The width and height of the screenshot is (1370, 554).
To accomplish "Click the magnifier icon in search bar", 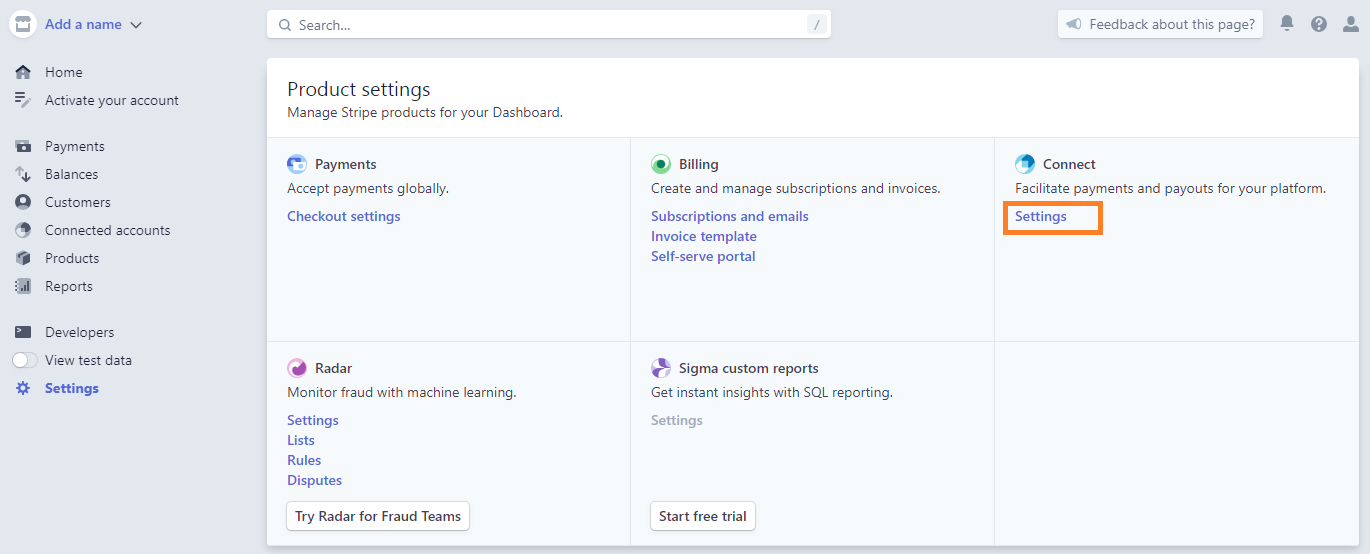I will [285, 24].
